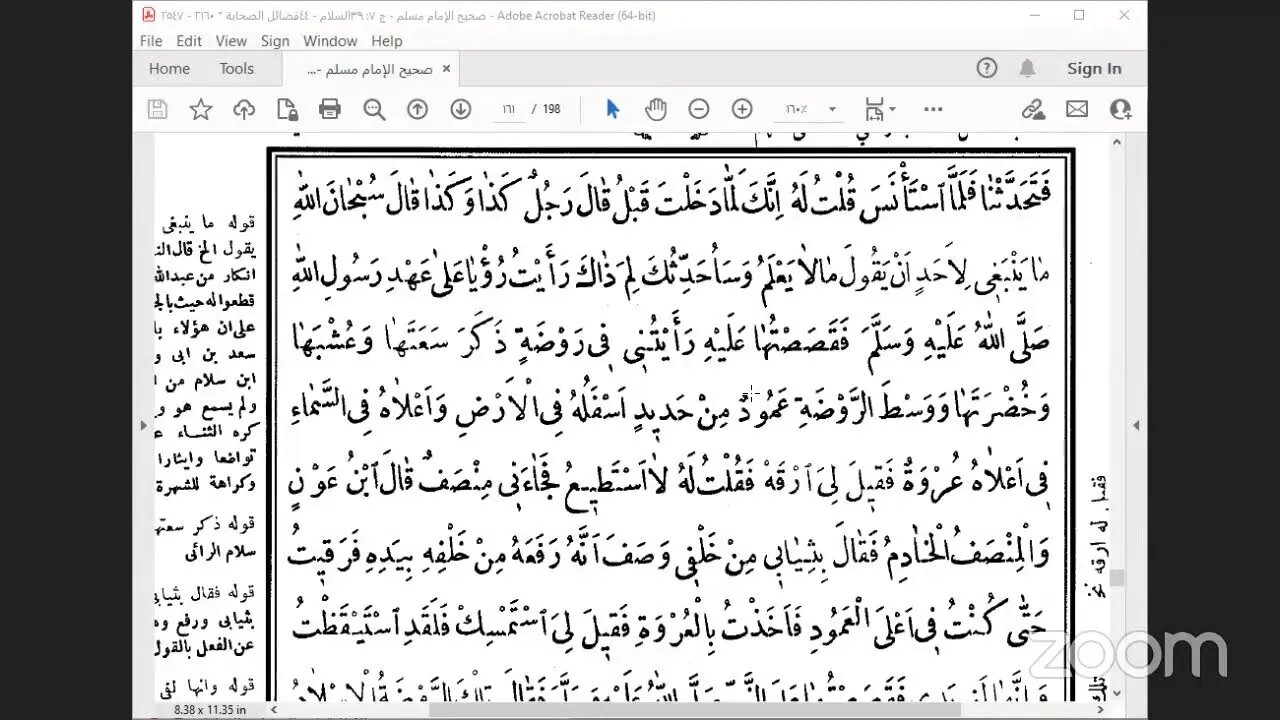The image size is (1280, 720).
Task: Bookmark the file with the star icon
Action: click(x=201, y=109)
